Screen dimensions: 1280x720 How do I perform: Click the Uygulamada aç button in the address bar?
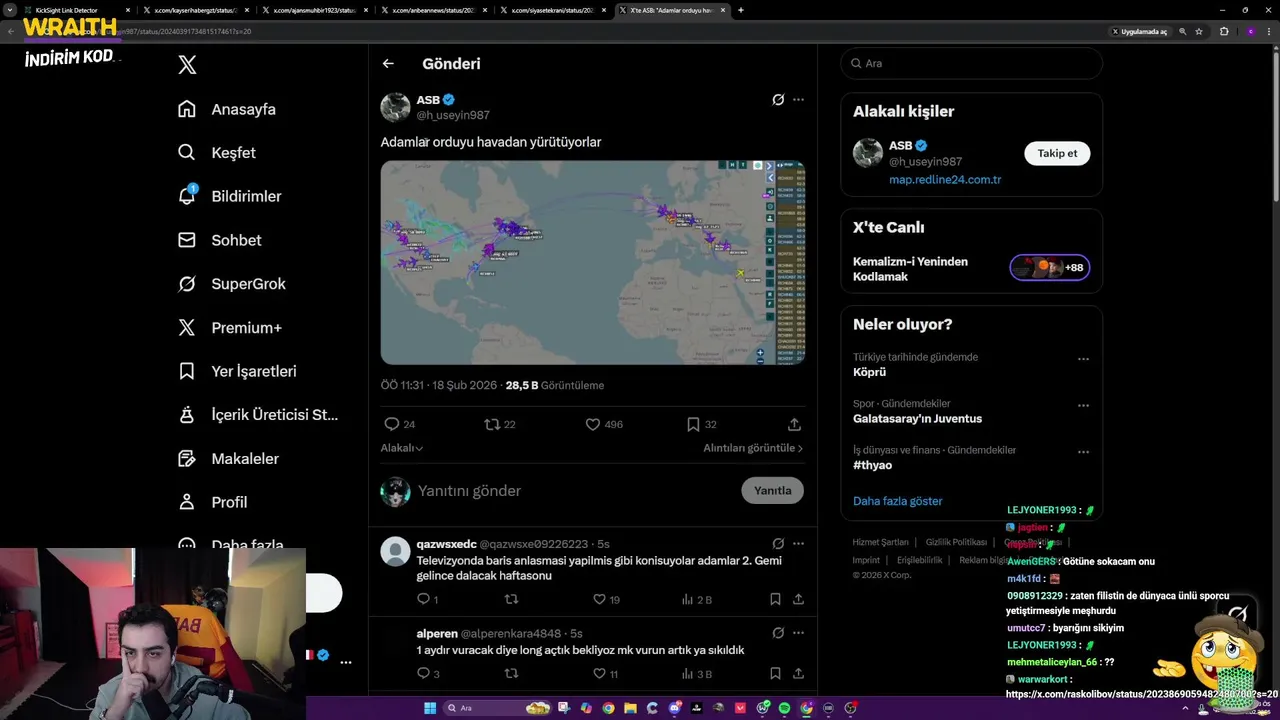point(1140,31)
